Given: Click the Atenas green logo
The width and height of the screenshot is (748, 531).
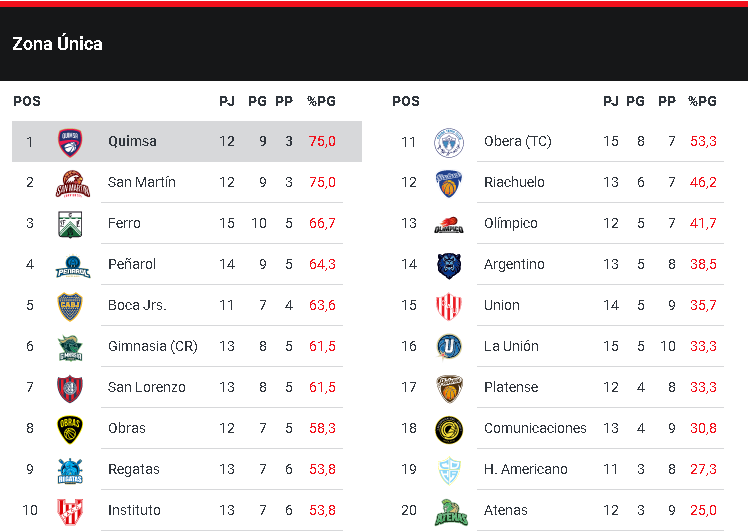Looking at the screenshot, I should pos(449,511).
